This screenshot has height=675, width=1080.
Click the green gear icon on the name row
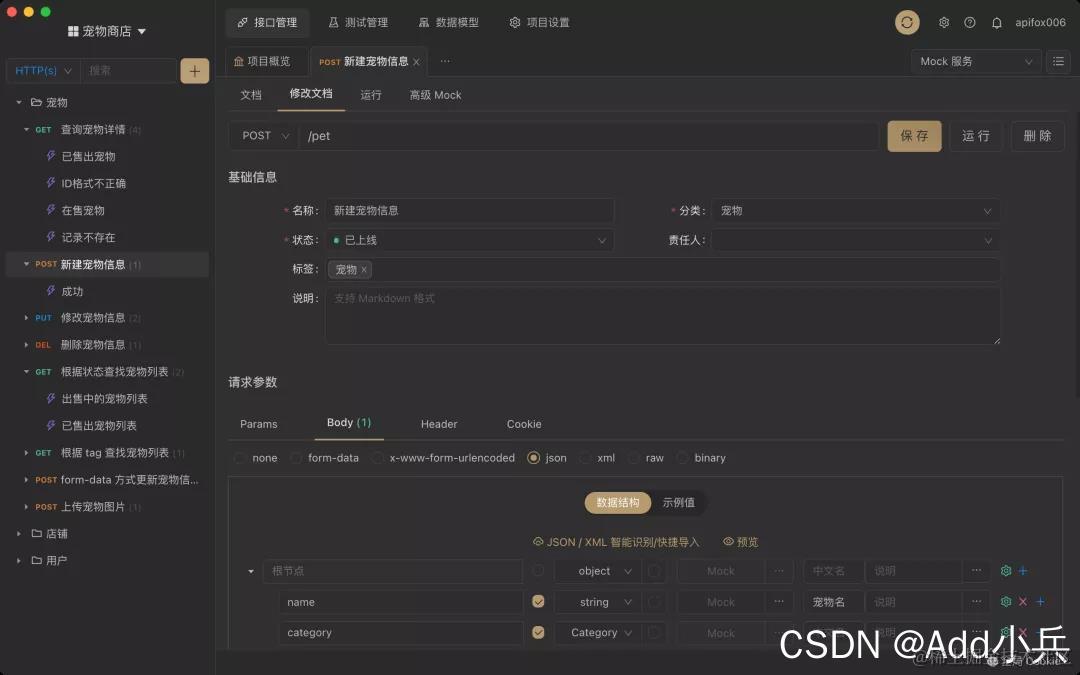(x=1006, y=601)
